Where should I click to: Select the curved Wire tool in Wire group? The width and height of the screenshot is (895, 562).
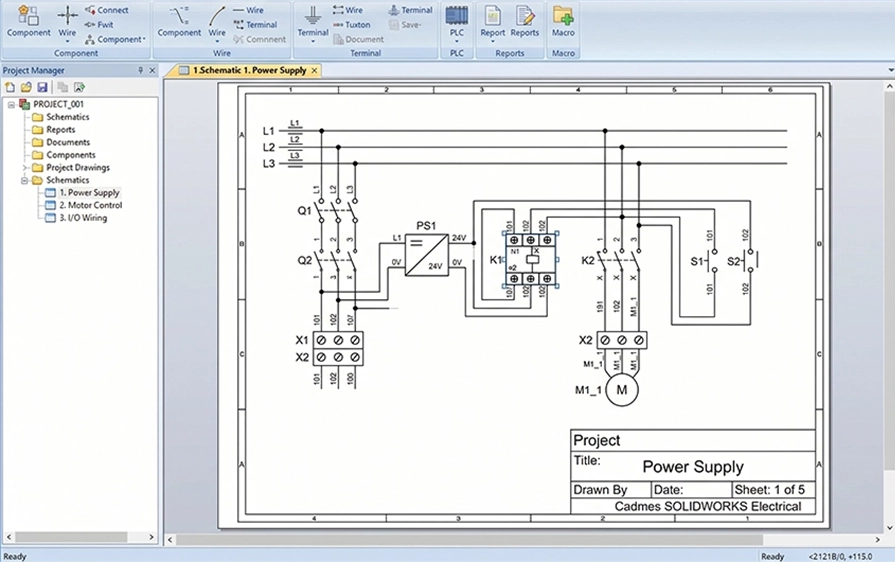(x=217, y=21)
